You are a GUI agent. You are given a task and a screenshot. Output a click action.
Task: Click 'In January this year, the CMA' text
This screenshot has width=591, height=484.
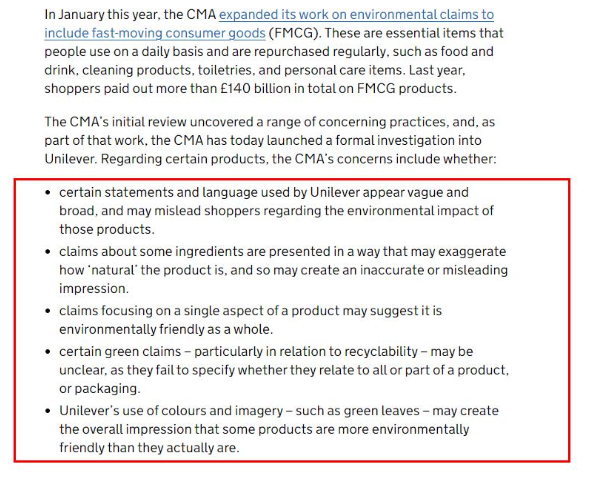(x=130, y=15)
